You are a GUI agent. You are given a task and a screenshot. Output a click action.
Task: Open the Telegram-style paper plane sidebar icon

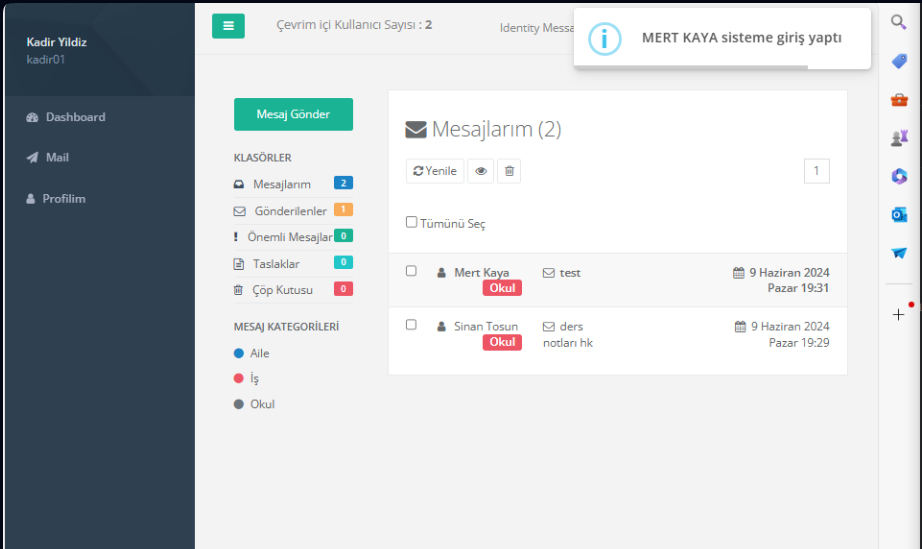coord(898,253)
